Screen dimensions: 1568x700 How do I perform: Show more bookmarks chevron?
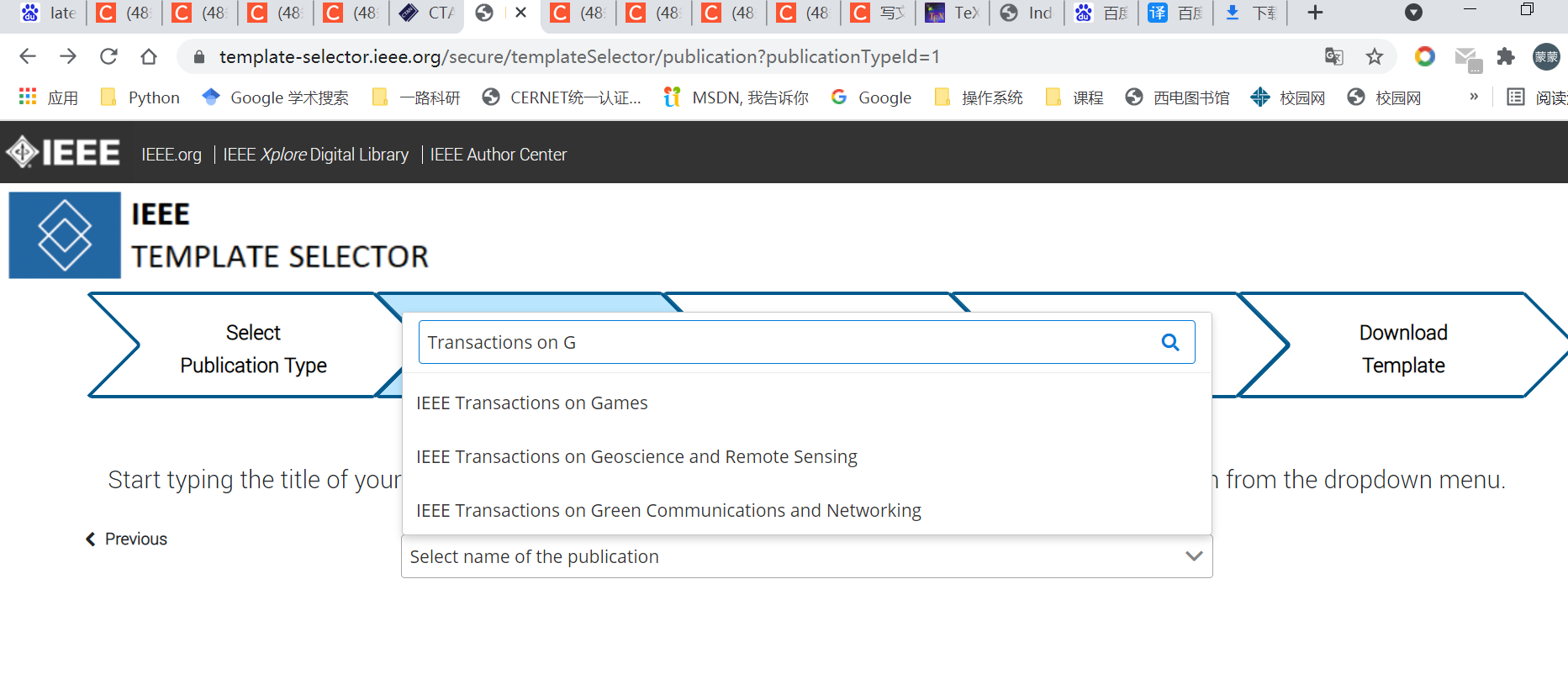click(1474, 97)
